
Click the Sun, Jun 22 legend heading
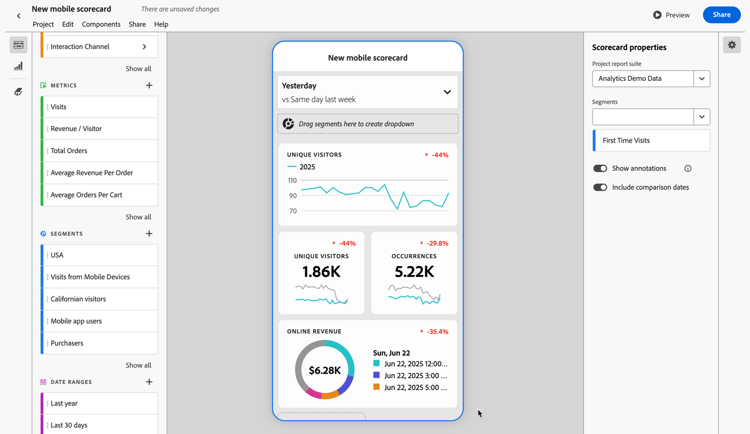point(391,353)
